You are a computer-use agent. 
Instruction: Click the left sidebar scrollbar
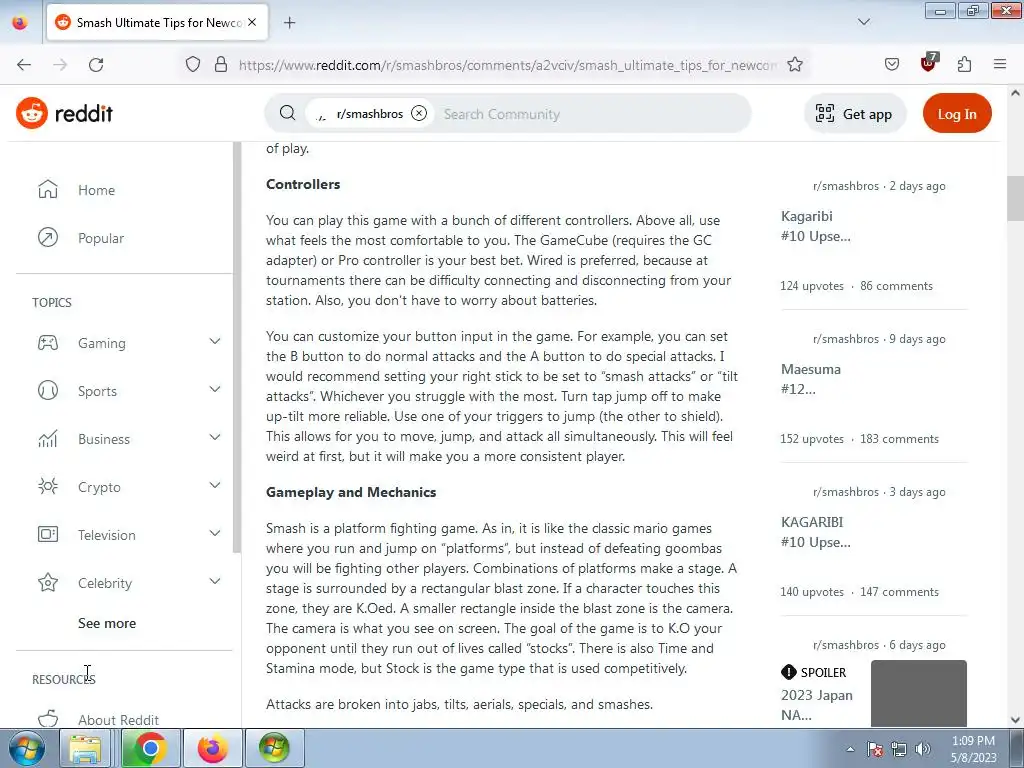237,346
